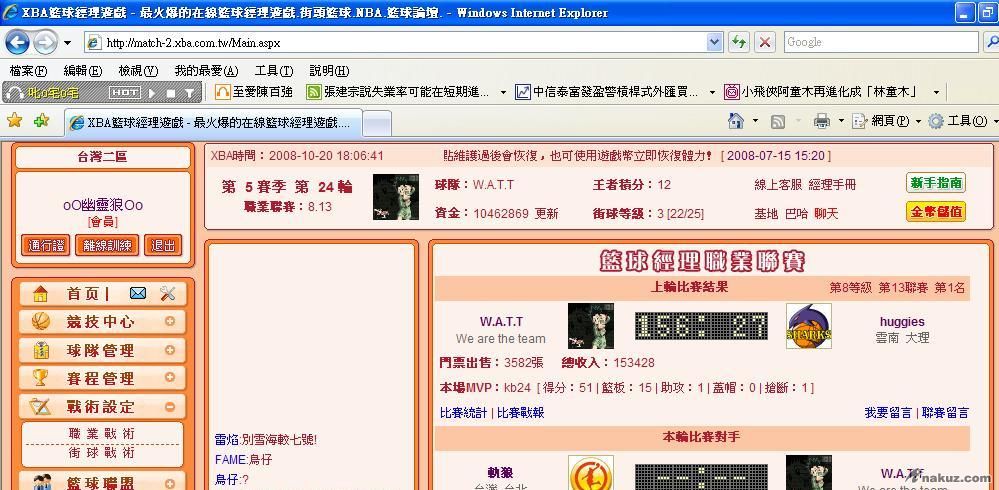
Task: Click the IE Home icon in command bar
Action: click(736, 120)
